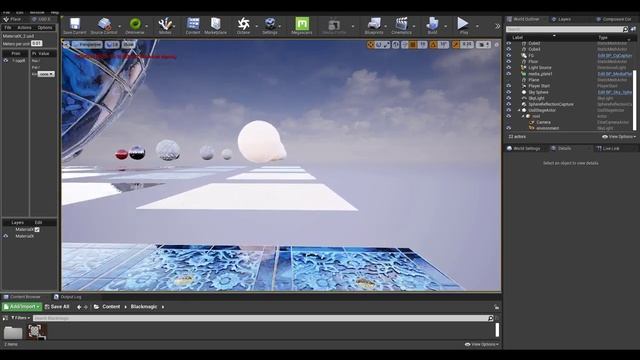Viewport: 640px width, 360px height.
Task: Open the Marketplace from the toolbar
Action: 215,26
